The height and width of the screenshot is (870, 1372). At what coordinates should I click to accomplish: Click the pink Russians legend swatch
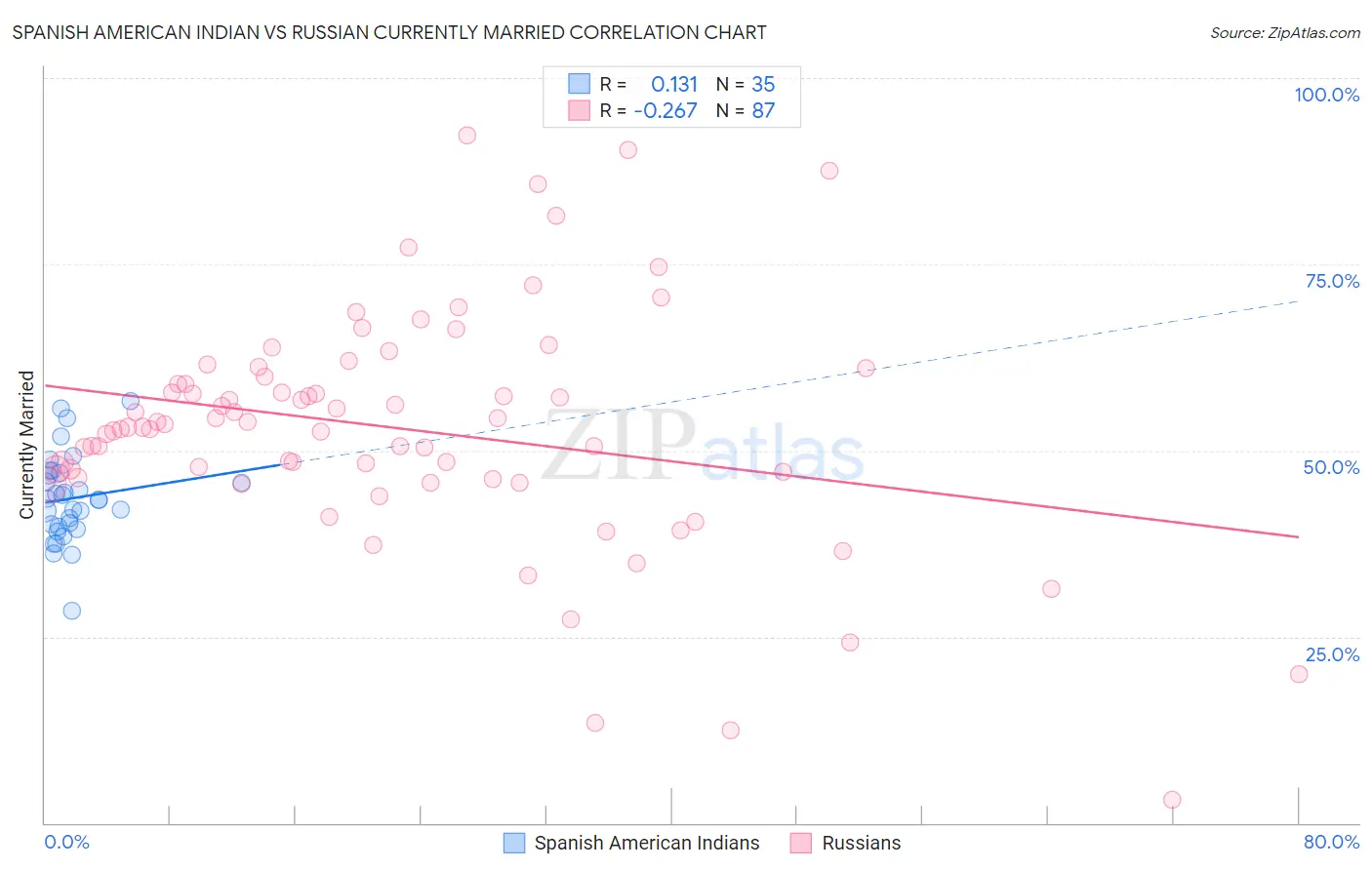click(801, 843)
